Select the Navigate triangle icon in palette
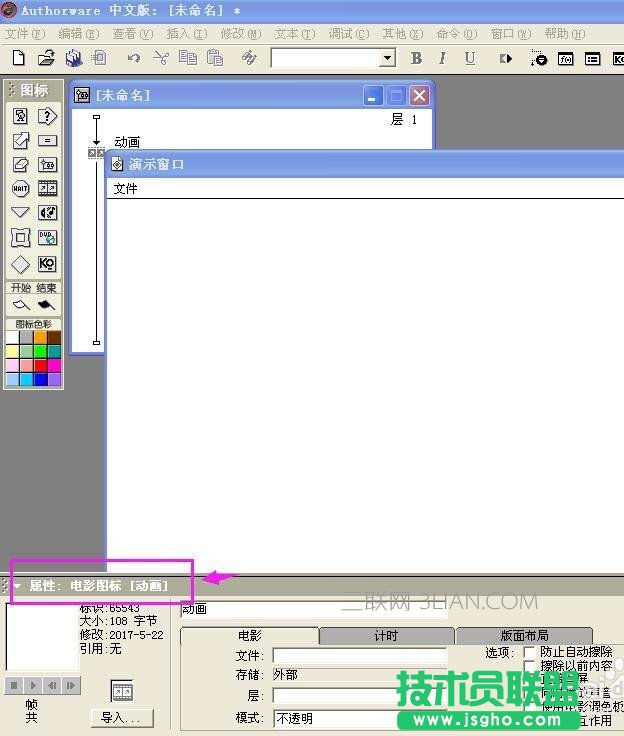Image resolution: width=624 pixels, height=736 pixels. 20,213
